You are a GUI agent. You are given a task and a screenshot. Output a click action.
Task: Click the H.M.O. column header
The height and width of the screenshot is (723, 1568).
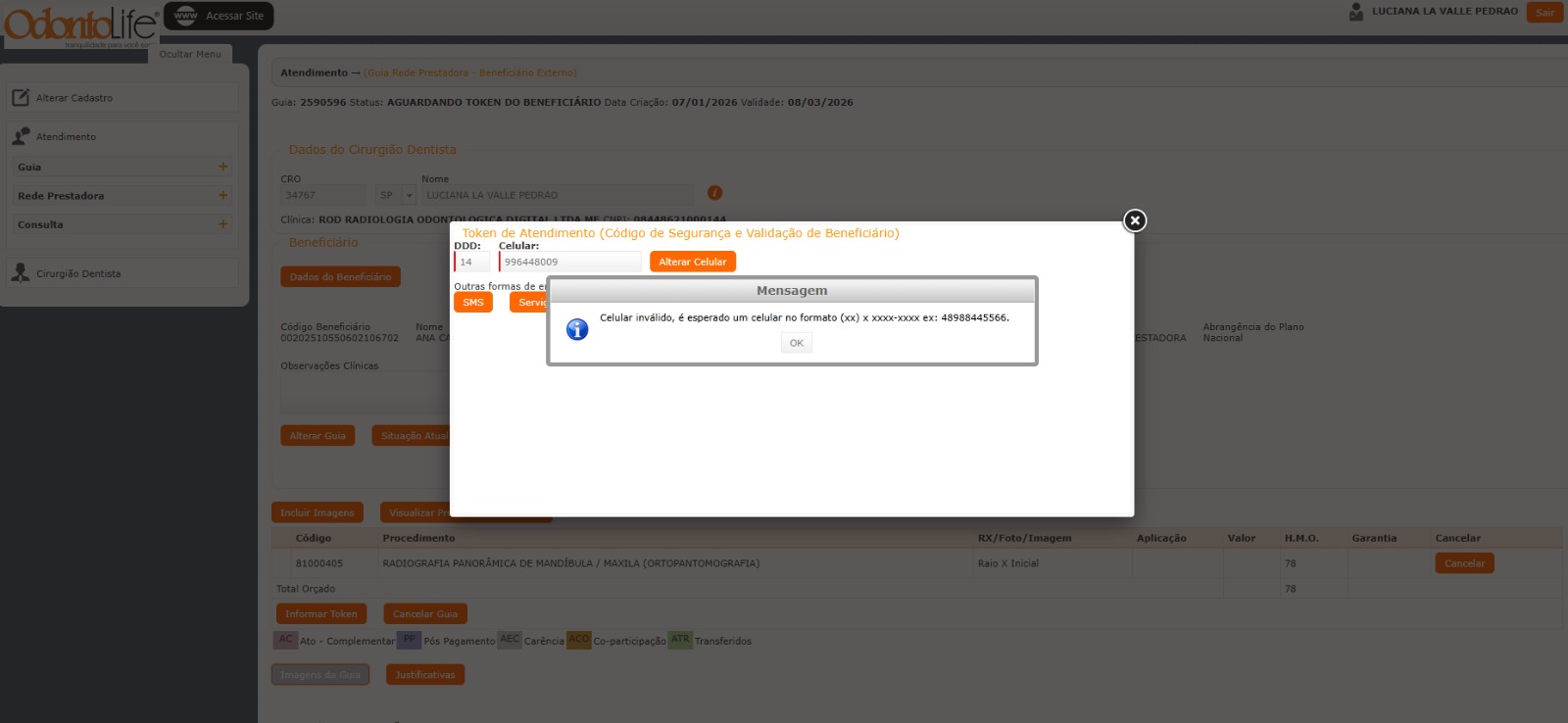pyautogui.click(x=1301, y=538)
